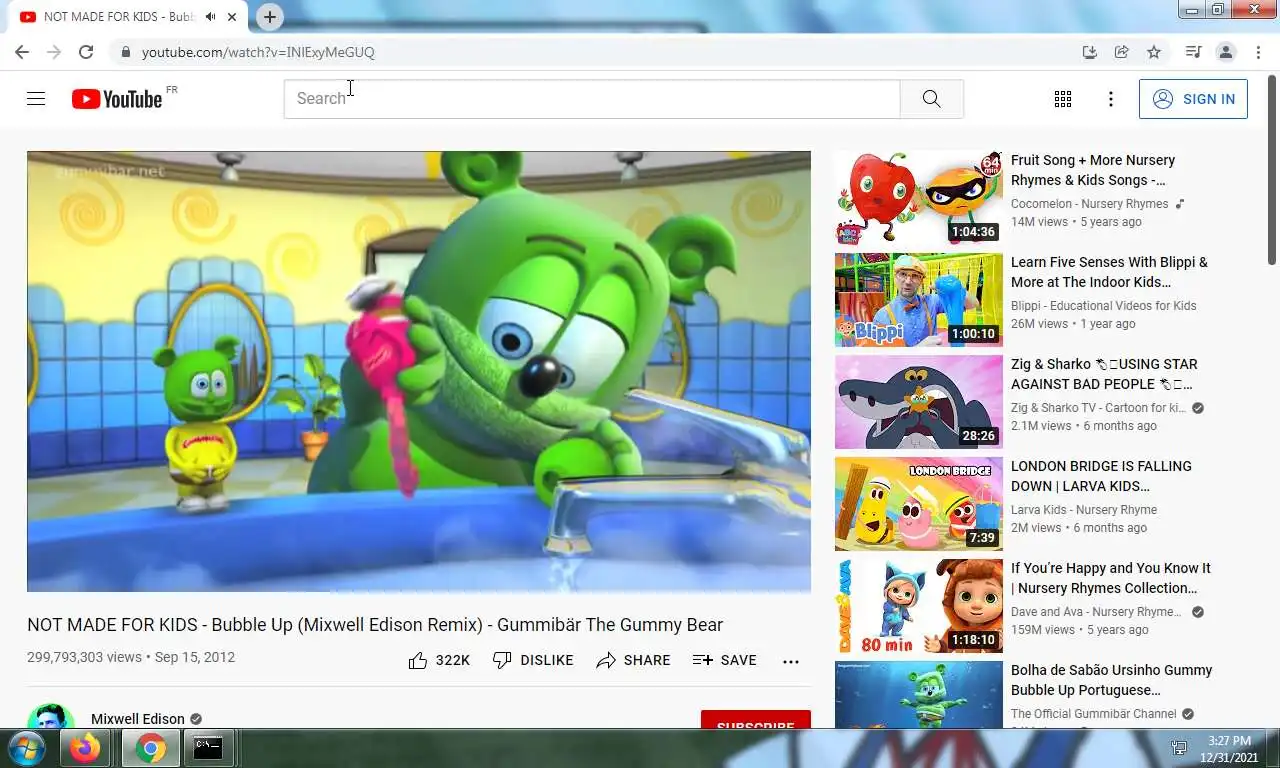Click the SIGN IN button
This screenshot has height=768, width=1280.
point(1193,99)
